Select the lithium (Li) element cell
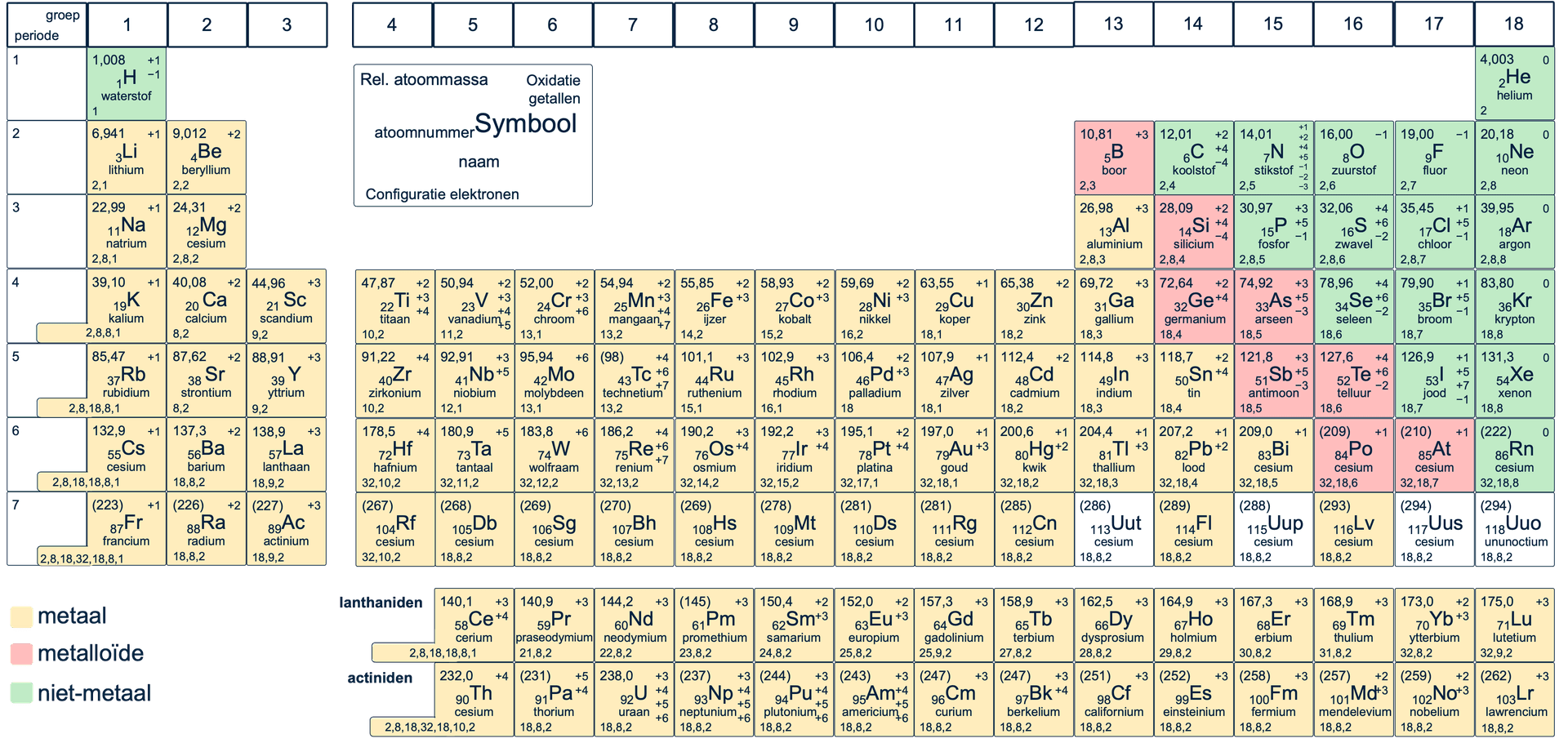The width and height of the screenshot is (1568, 743). point(127,158)
